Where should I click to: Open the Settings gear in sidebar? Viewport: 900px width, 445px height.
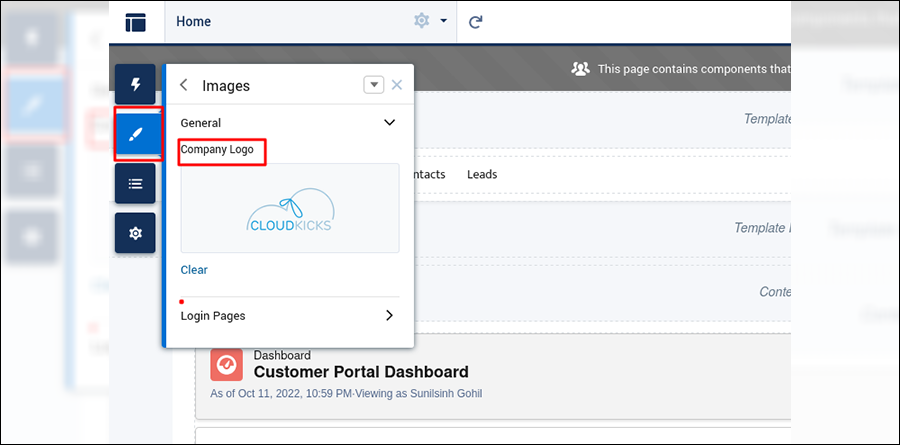pos(135,233)
